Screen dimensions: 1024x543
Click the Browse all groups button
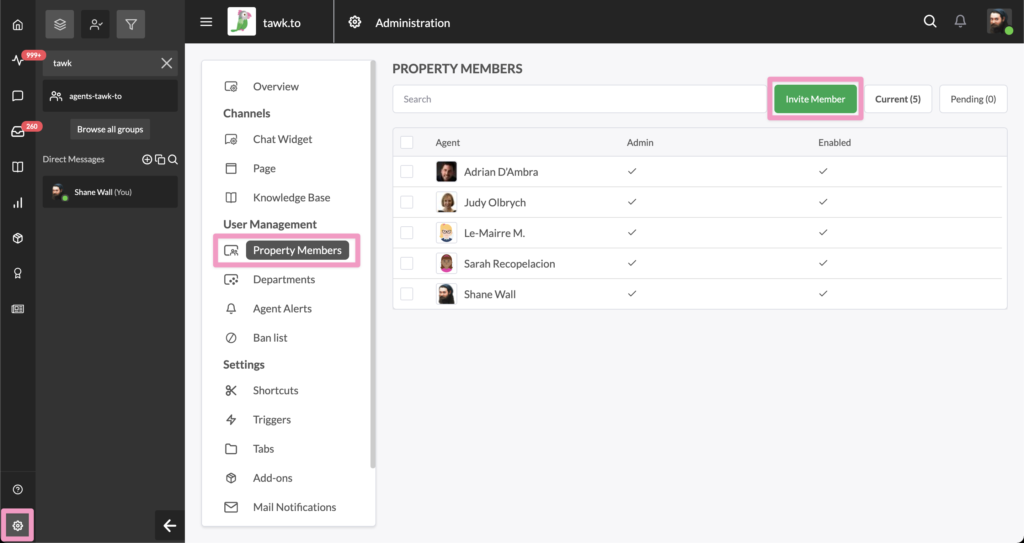pos(110,129)
